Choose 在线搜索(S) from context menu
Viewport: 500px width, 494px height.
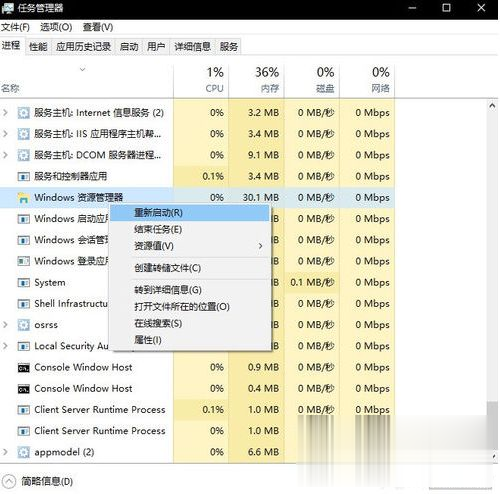190,323
